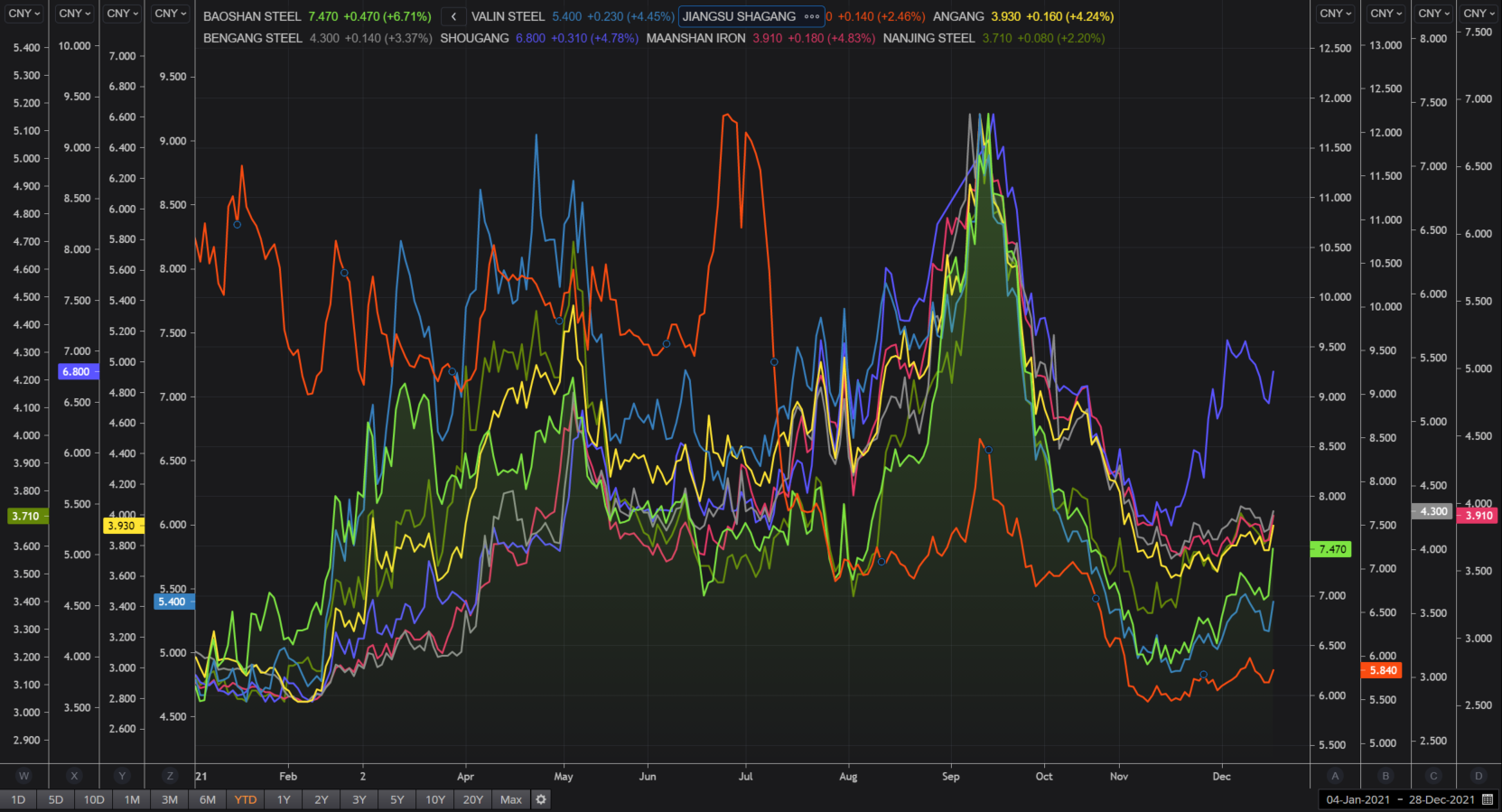This screenshot has height=812, width=1502.
Task: Click the pink 3.910 axis price tag
Action: coord(1479,515)
